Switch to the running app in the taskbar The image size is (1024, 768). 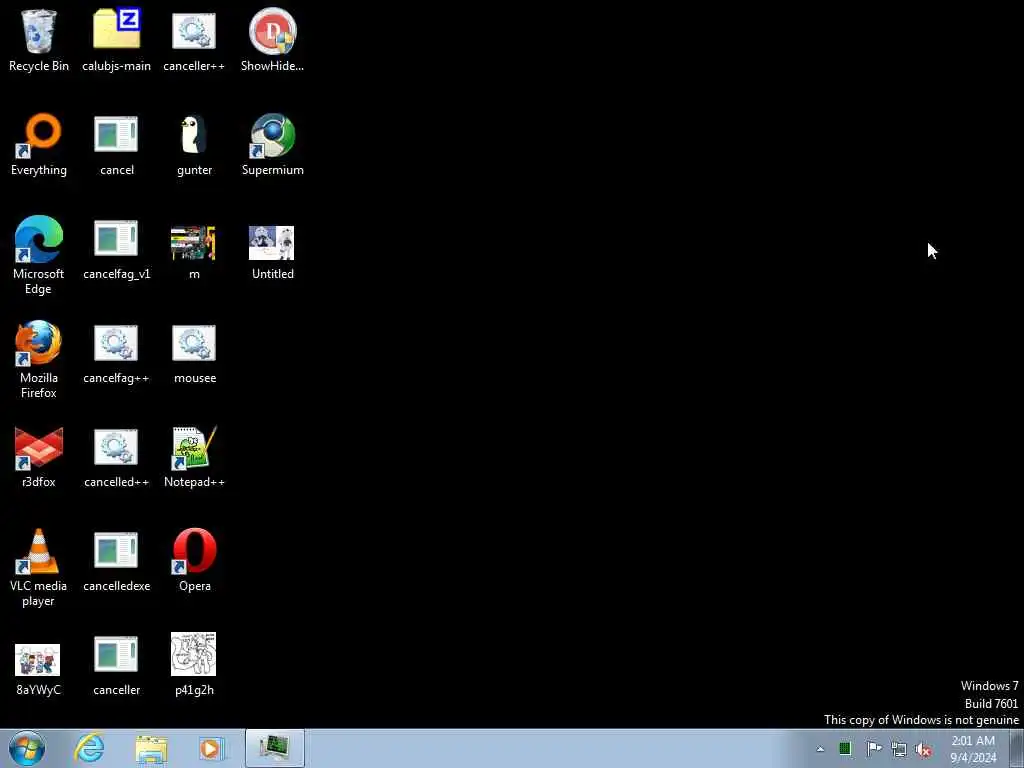click(275, 748)
